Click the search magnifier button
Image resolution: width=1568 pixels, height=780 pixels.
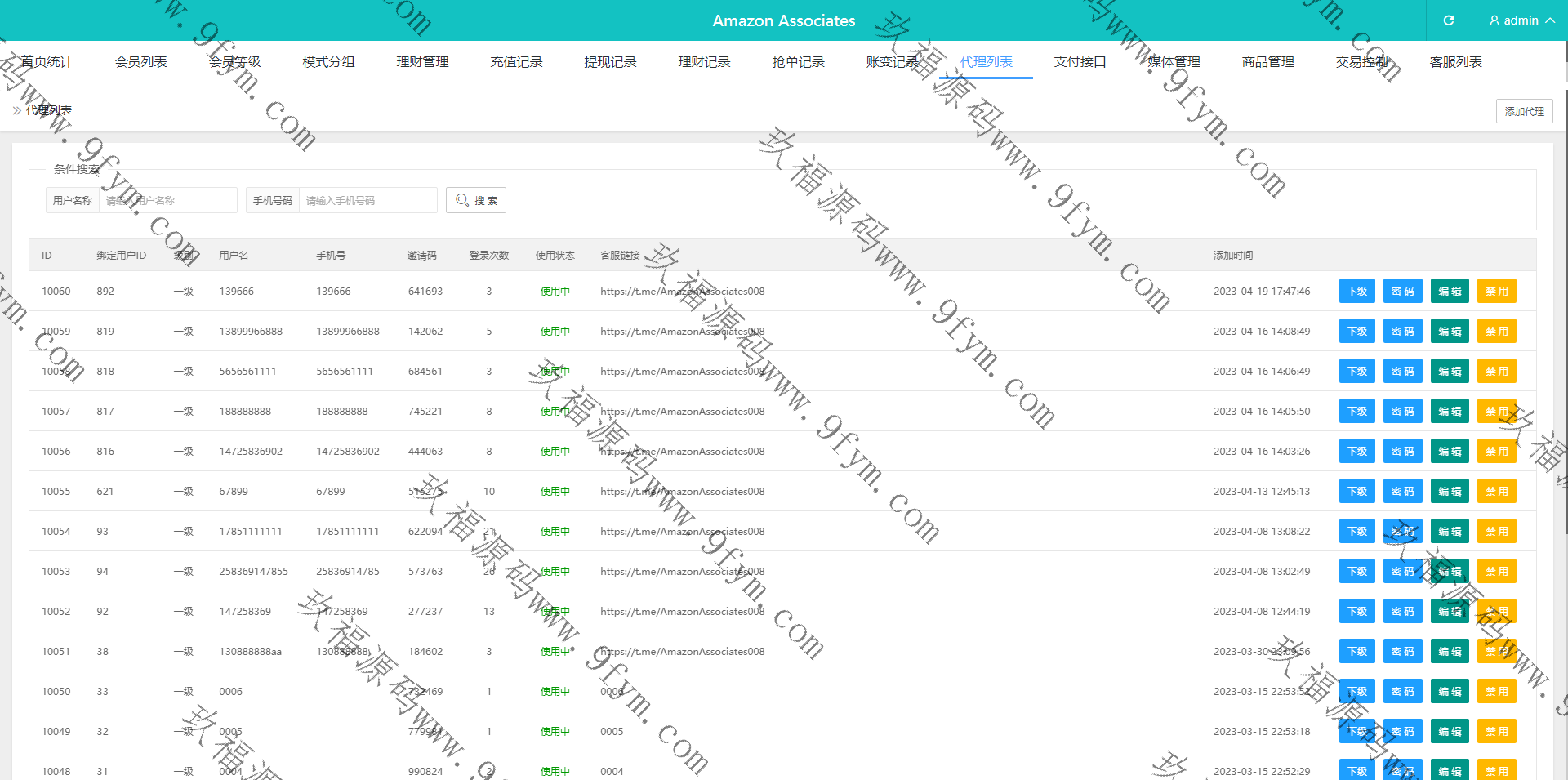[x=475, y=200]
